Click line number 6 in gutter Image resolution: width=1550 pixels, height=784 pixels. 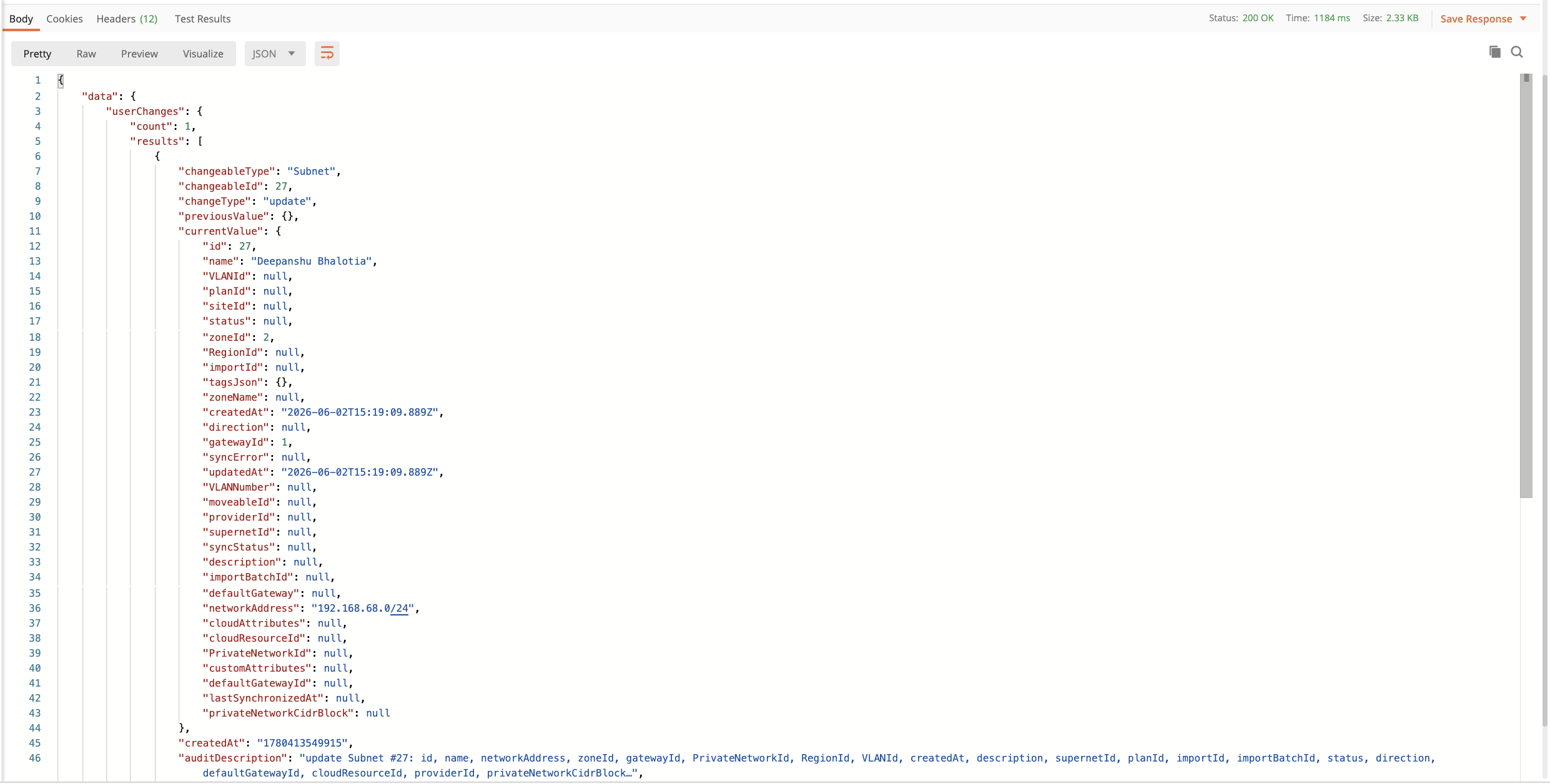tap(37, 156)
